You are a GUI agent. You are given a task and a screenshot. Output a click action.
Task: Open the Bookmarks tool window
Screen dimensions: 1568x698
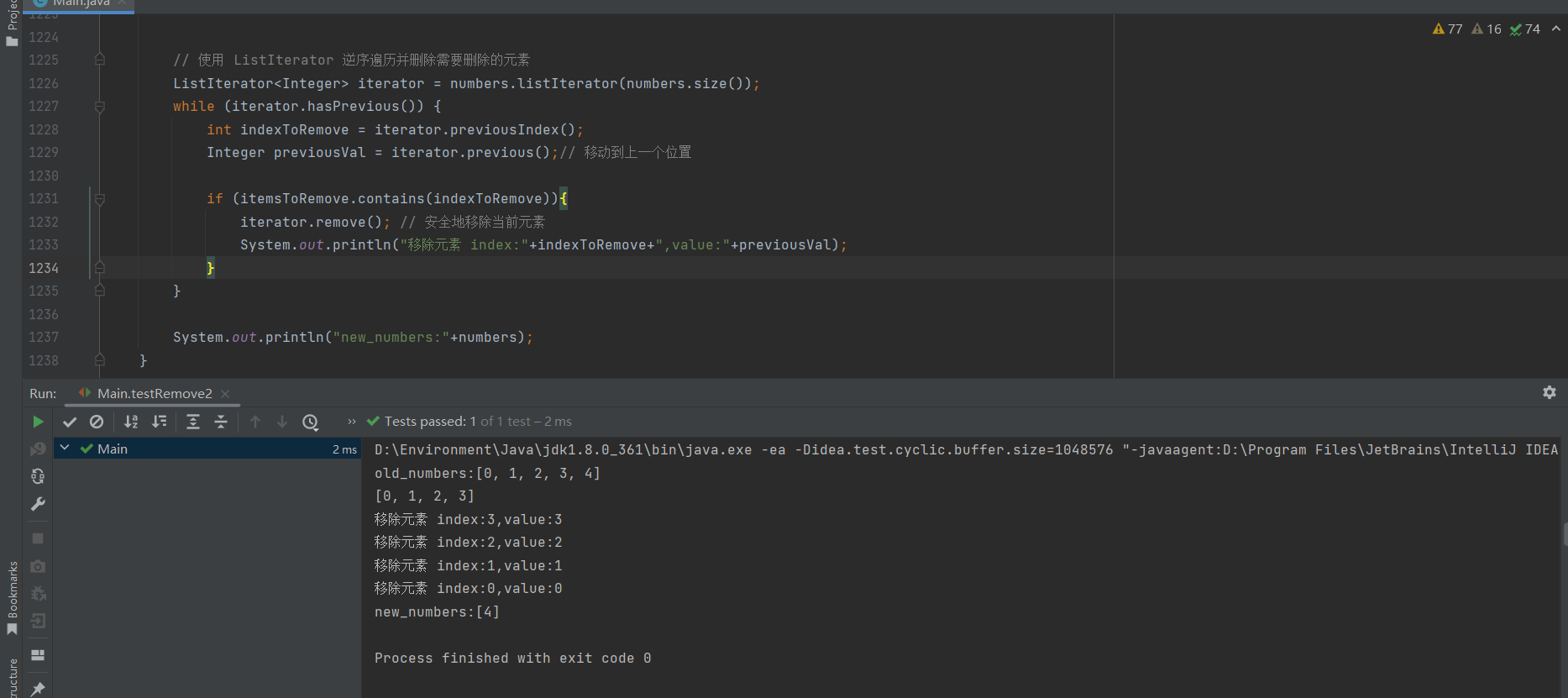point(12,597)
